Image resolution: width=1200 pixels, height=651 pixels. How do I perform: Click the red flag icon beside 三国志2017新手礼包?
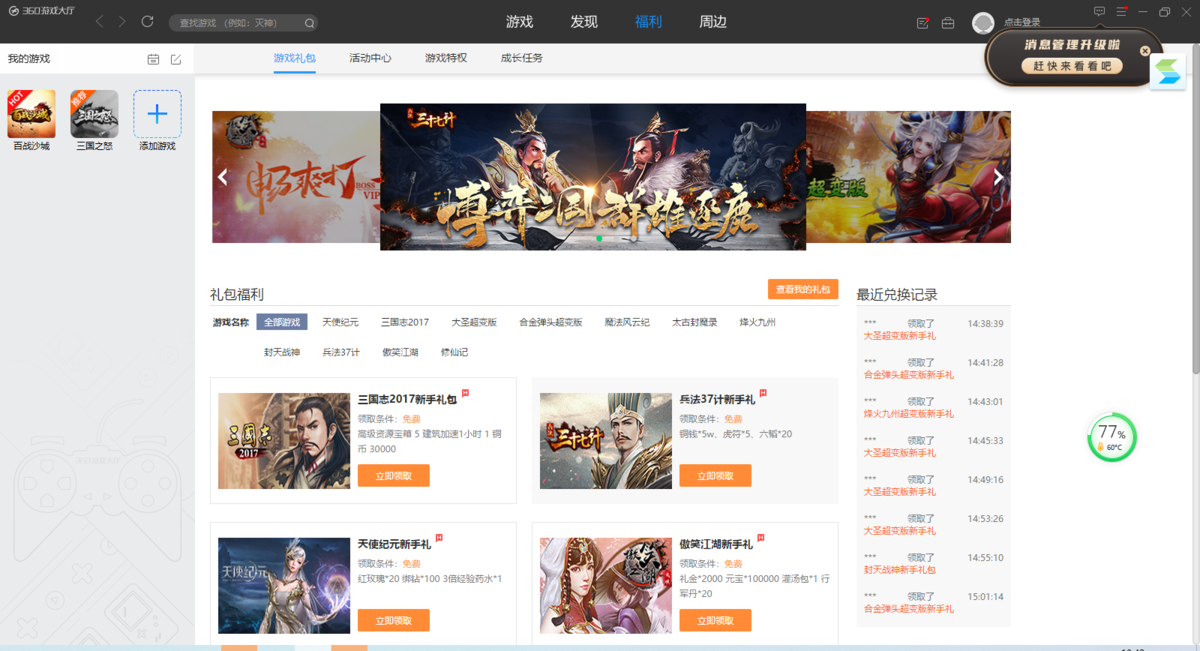click(x=466, y=394)
